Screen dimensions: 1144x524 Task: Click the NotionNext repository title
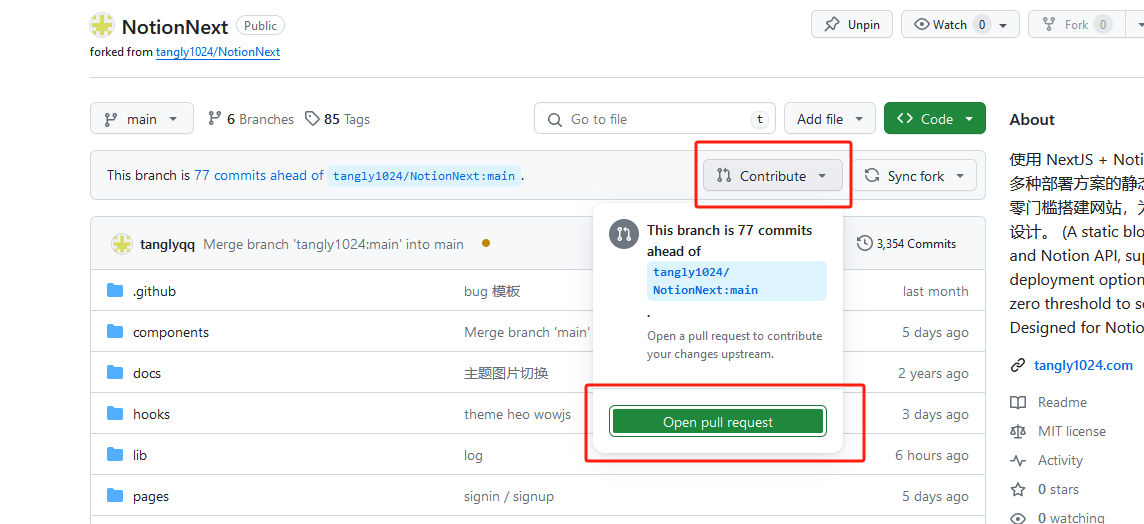coord(175,27)
